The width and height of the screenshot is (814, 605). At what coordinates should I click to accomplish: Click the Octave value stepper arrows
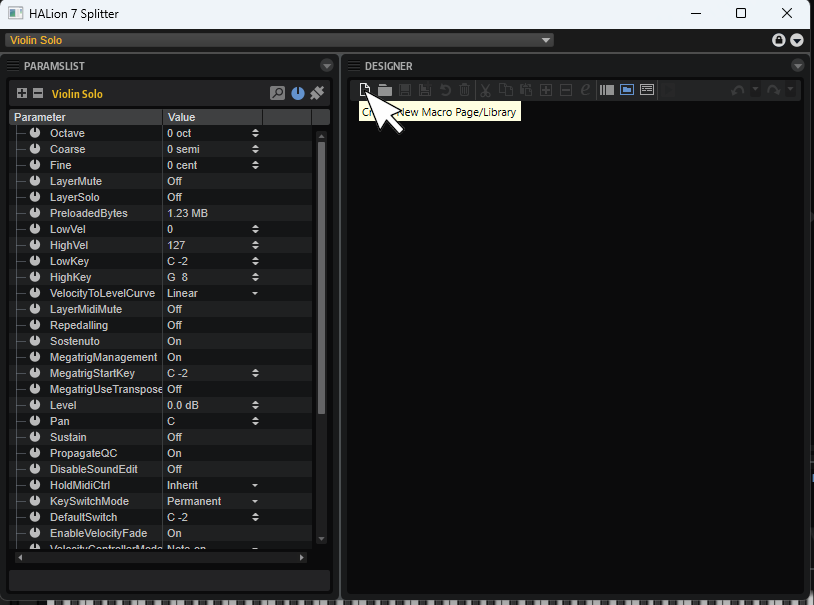click(255, 133)
